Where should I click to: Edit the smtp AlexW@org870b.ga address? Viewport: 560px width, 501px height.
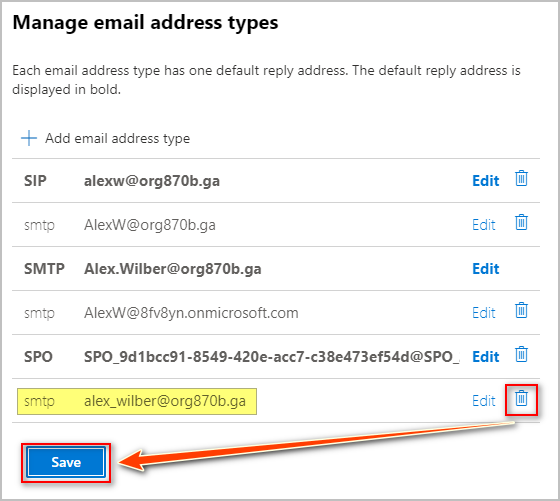(x=484, y=225)
